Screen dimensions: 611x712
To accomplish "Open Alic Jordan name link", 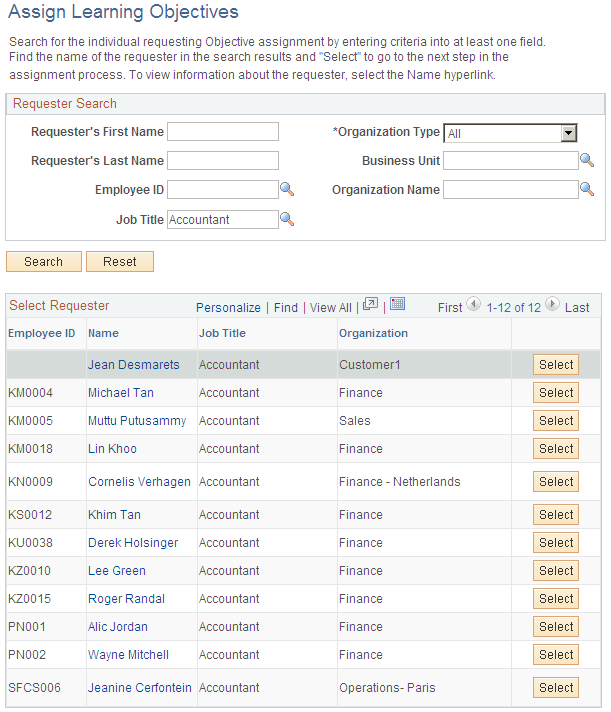I will coord(118,627).
